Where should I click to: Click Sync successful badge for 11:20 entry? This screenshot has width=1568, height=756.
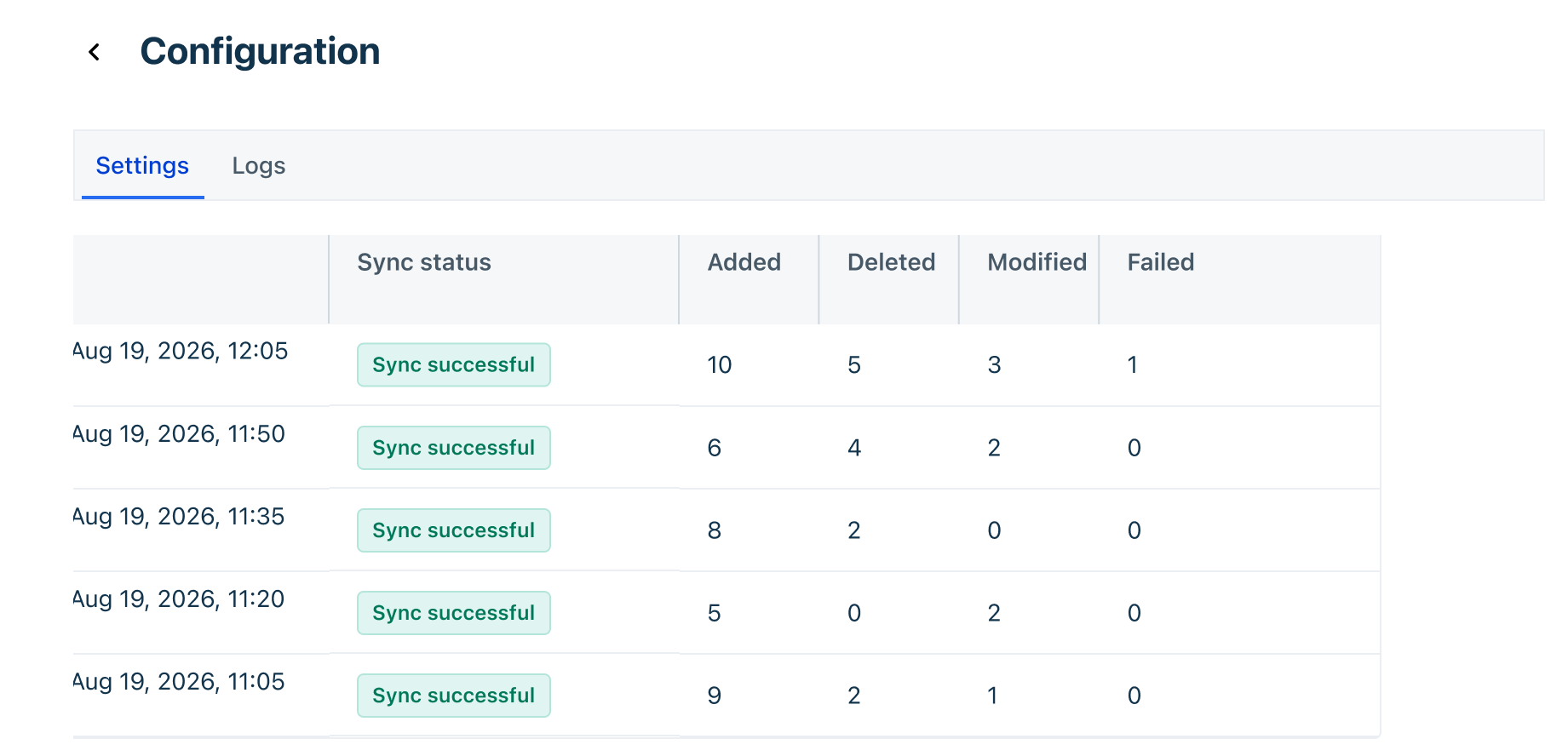pyautogui.click(x=454, y=613)
